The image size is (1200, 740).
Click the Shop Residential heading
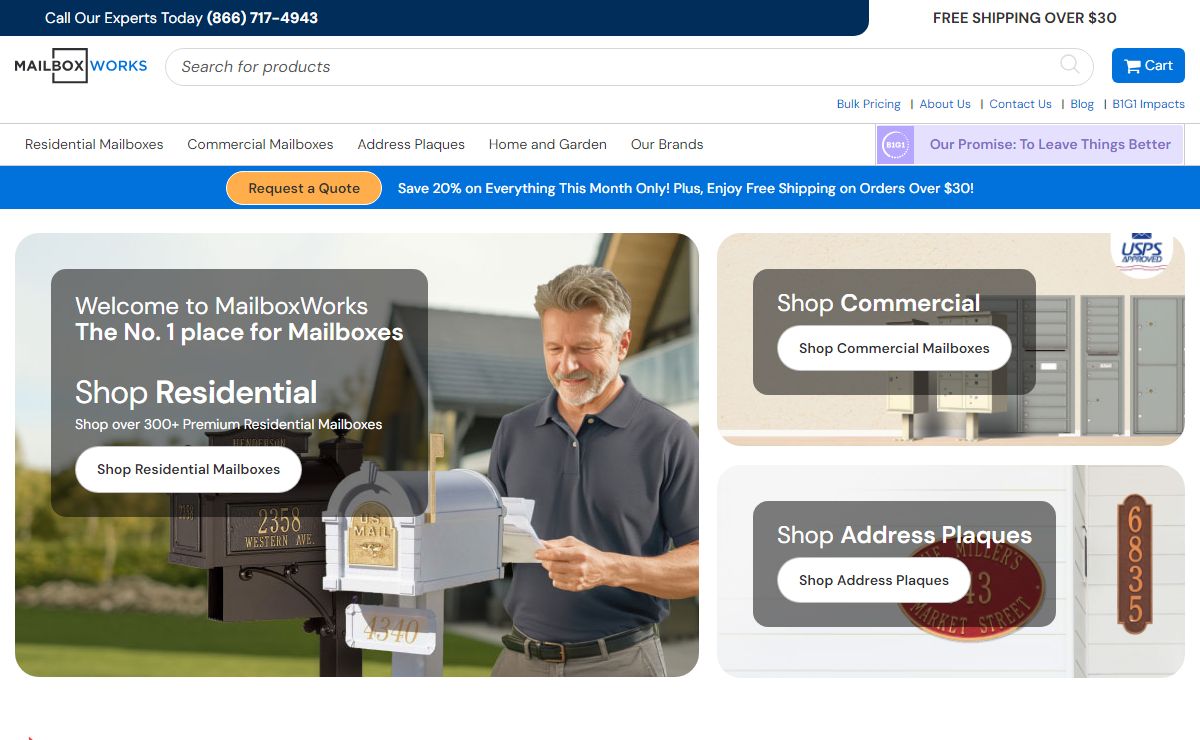point(196,392)
